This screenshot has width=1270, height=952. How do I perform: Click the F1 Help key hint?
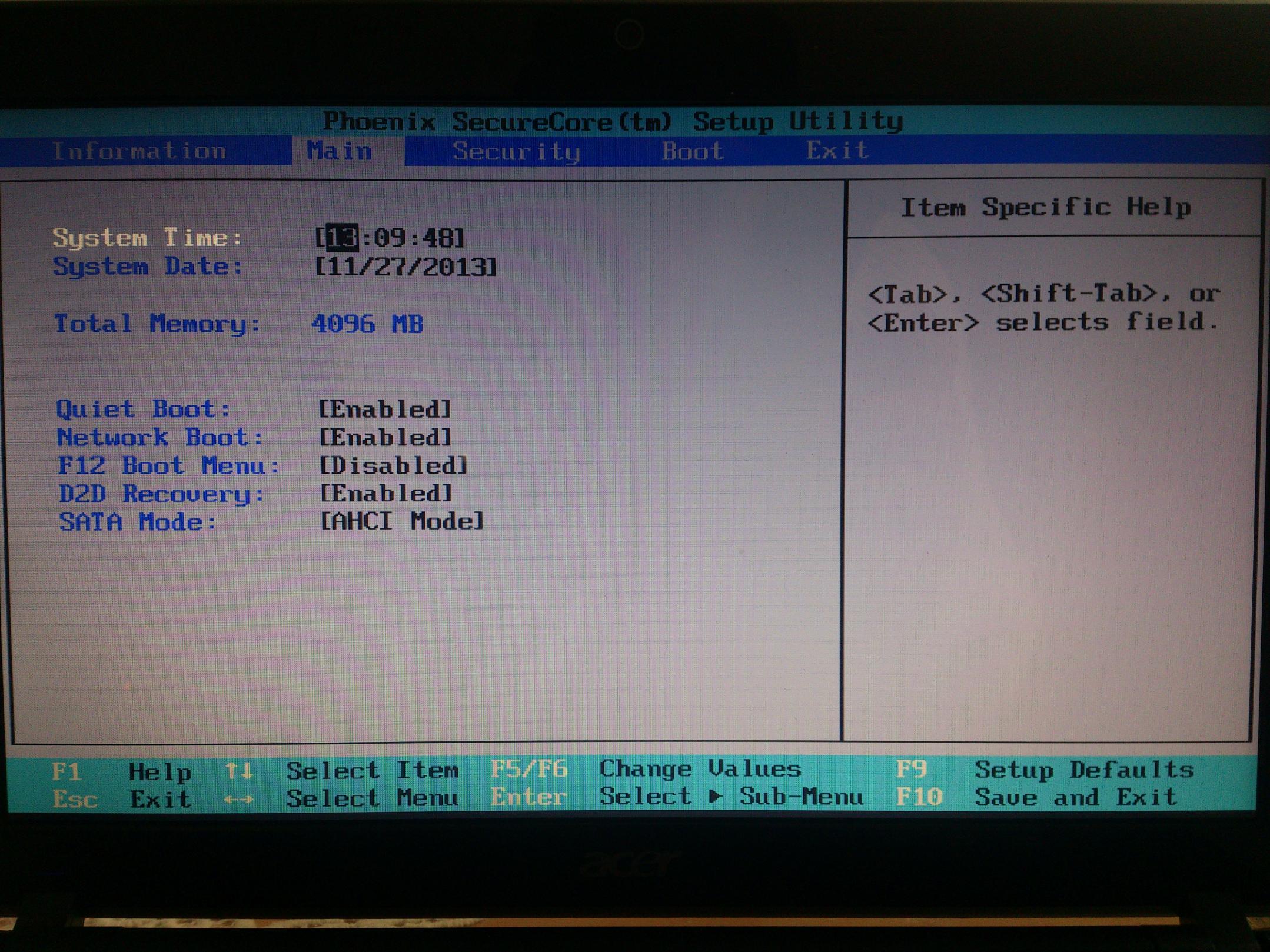click(67, 771)
